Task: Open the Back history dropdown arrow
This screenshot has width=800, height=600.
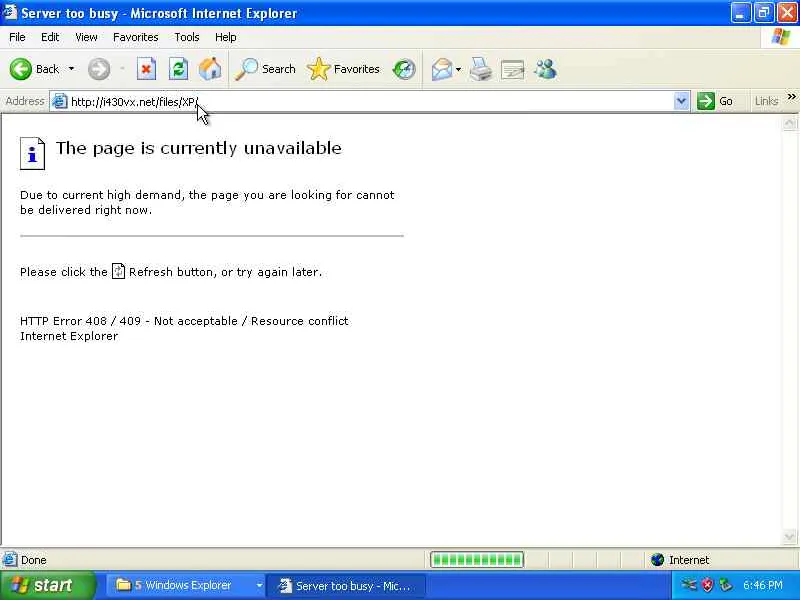Action: (x=71, y=69)
